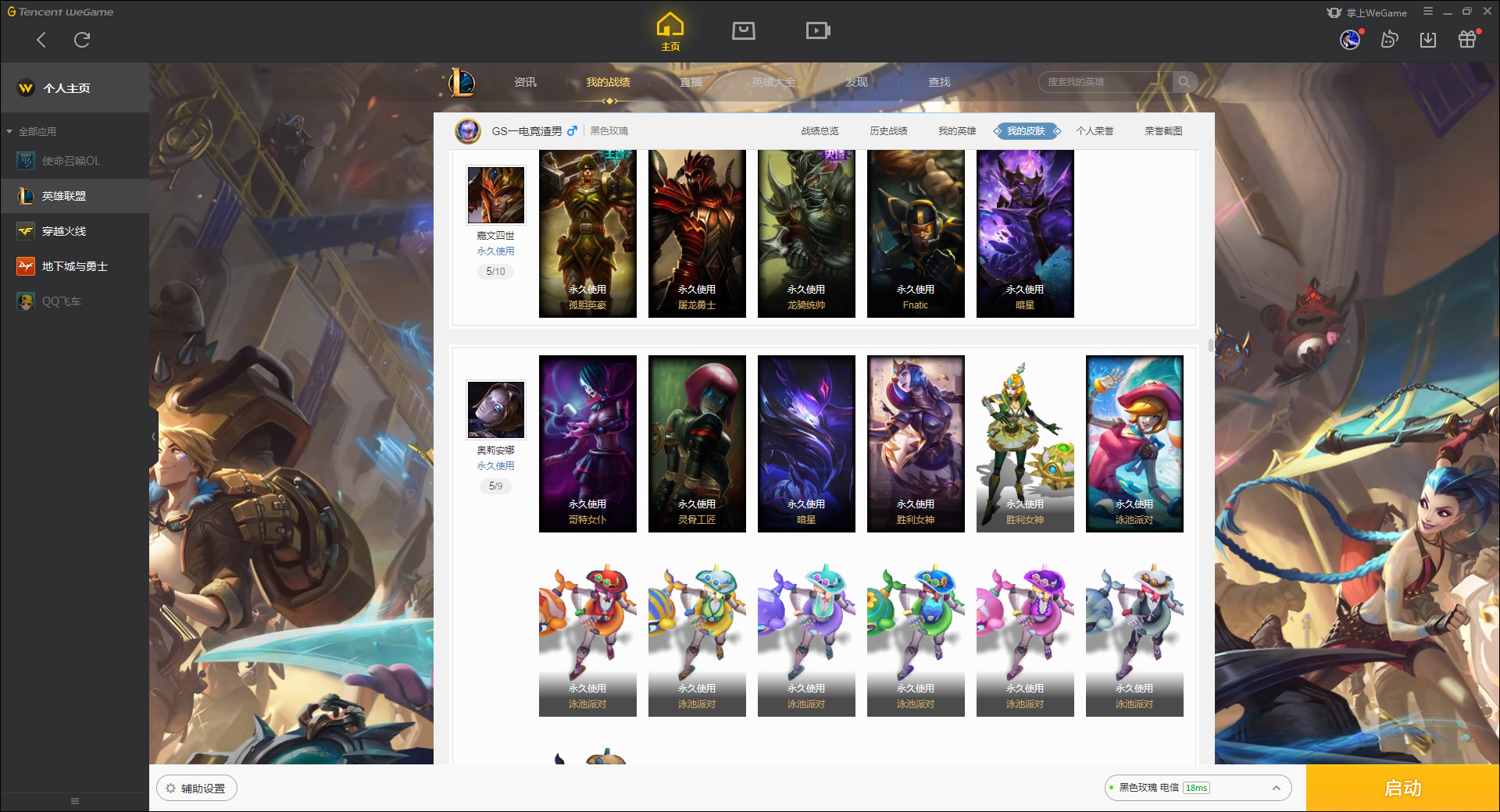Image resolution: width=1500 pixels, height=812 pixels.
Task: Click the QQ飞车 game icon
Action: click(26, 301)
